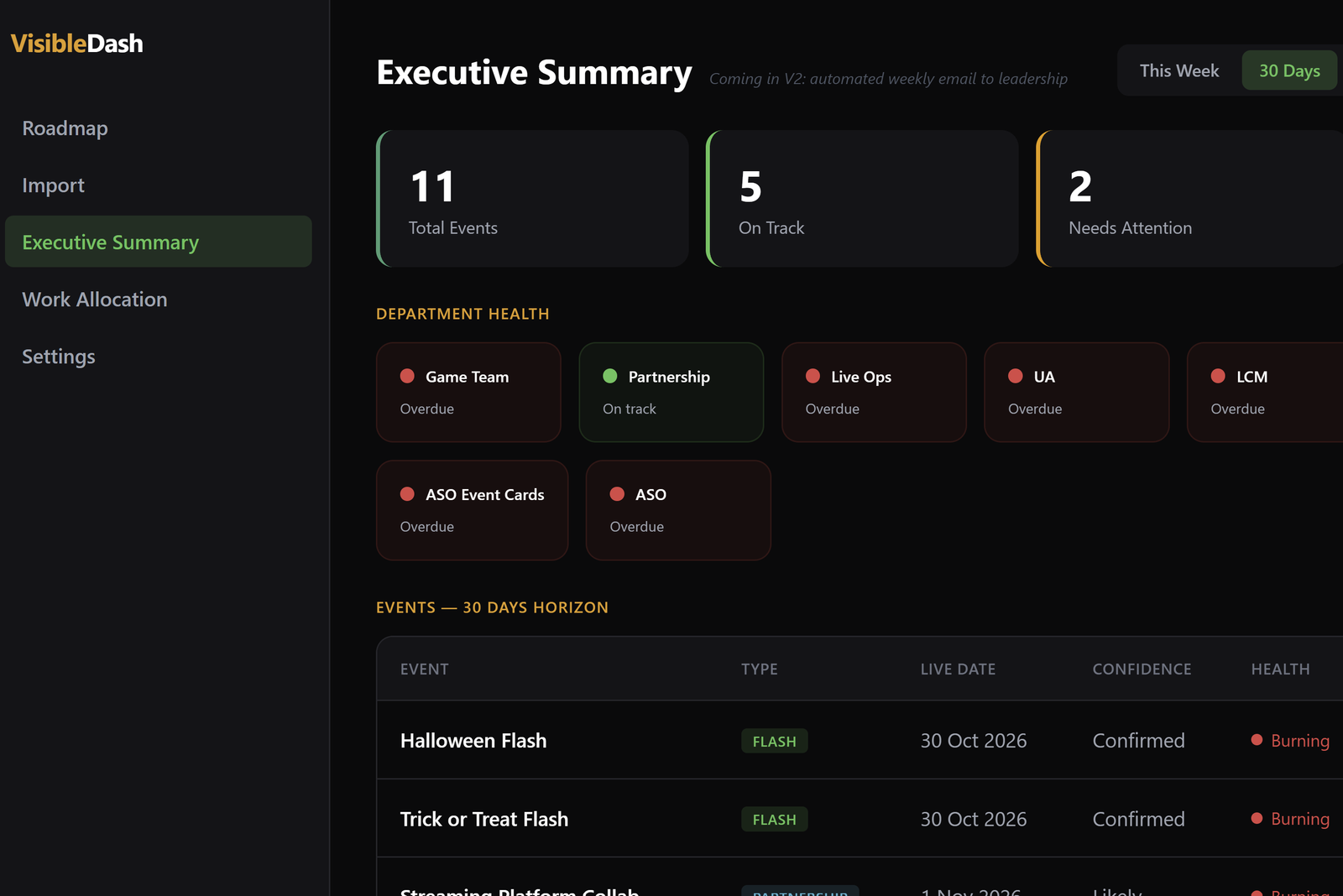
Task: Sort by CONFIDENCE column header
Action: [x=1142, y=669]
